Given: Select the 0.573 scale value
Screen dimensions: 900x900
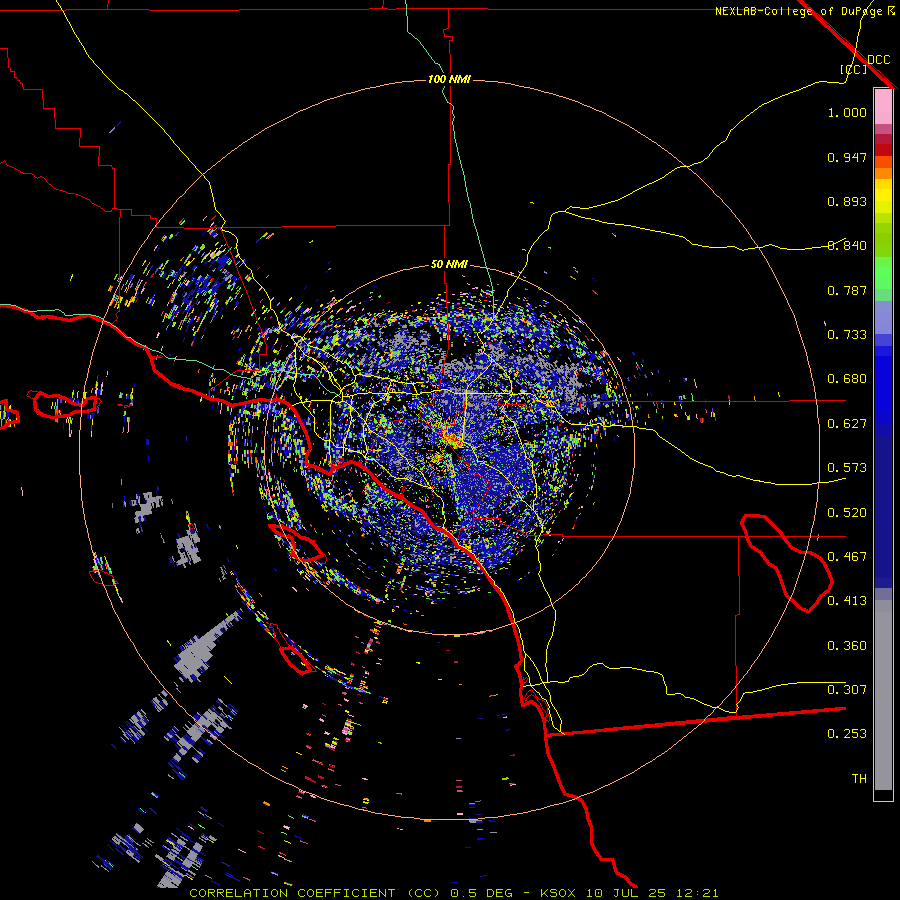Looking at the screenshot, I should [847, 468].
